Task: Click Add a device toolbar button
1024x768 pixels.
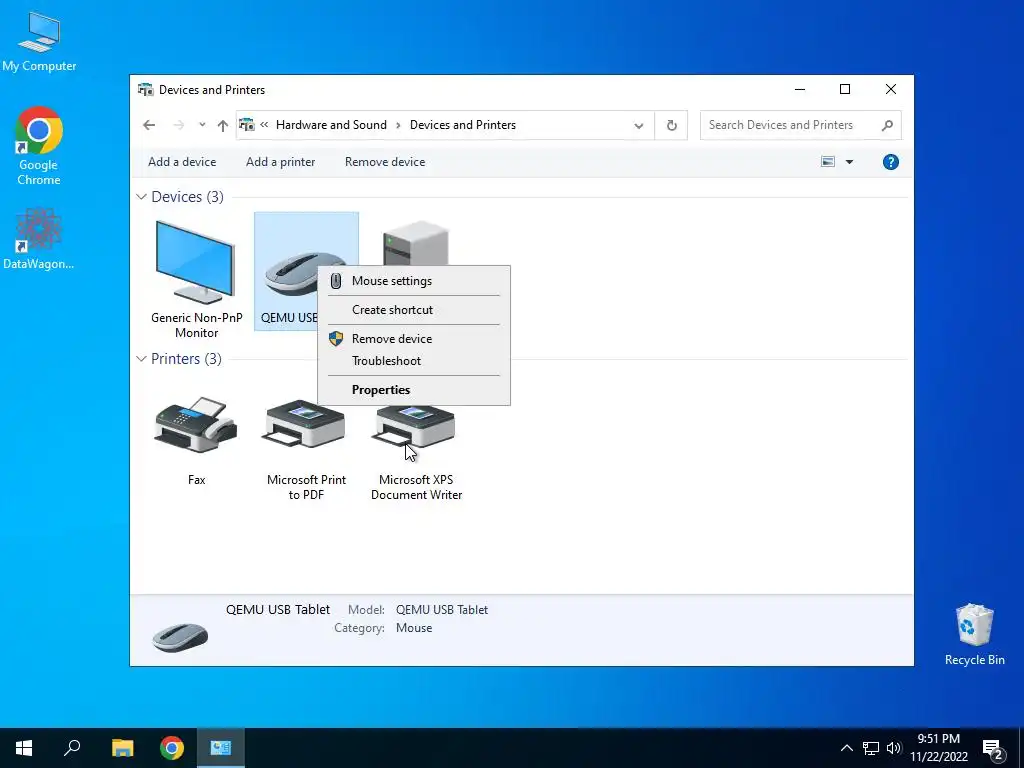Action: pyautogui.click(x=182, y=162)
